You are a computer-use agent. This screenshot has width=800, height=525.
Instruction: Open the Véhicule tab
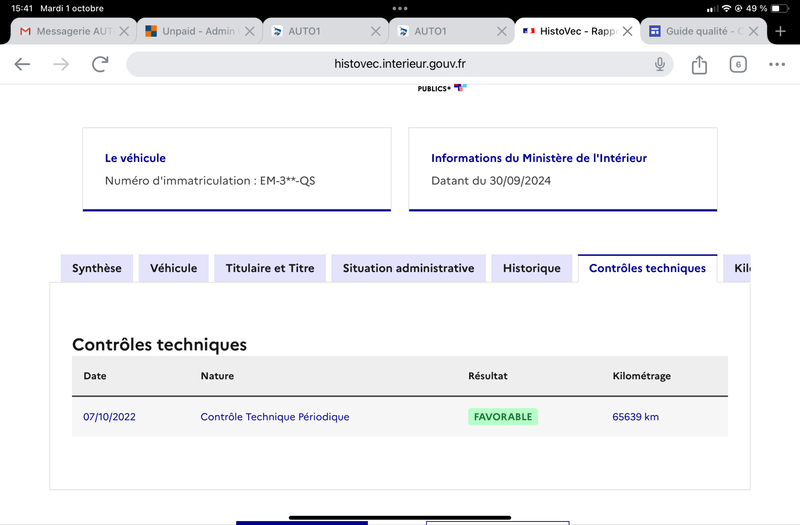[x=173, y=268]
